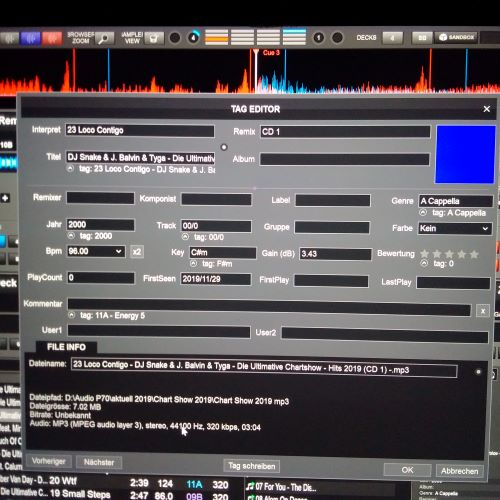The image size is (500, 500).
Task: Open Browser Zoom magnifier button
Action: click(x=104, y=39)
